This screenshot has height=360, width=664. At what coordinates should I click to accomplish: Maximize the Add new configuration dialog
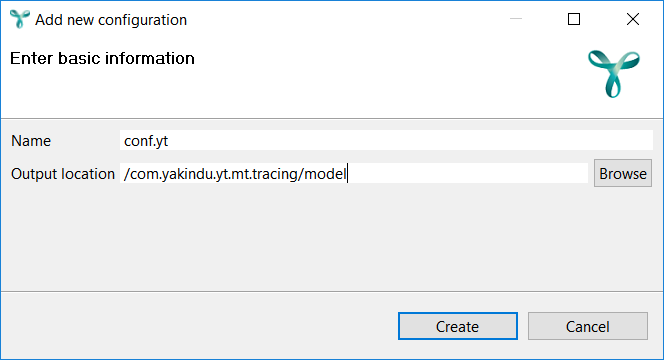pos(574,19)
